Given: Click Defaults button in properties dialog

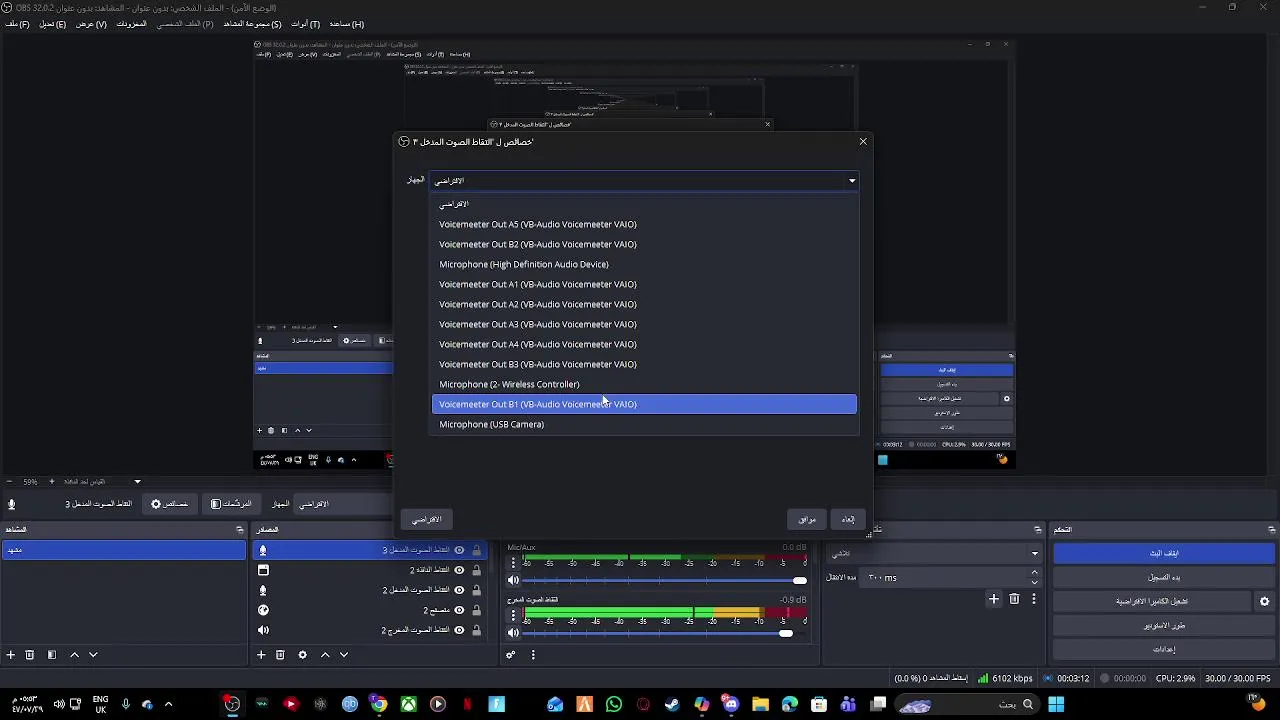Looking at the screenshot, I should coord(427,520).
